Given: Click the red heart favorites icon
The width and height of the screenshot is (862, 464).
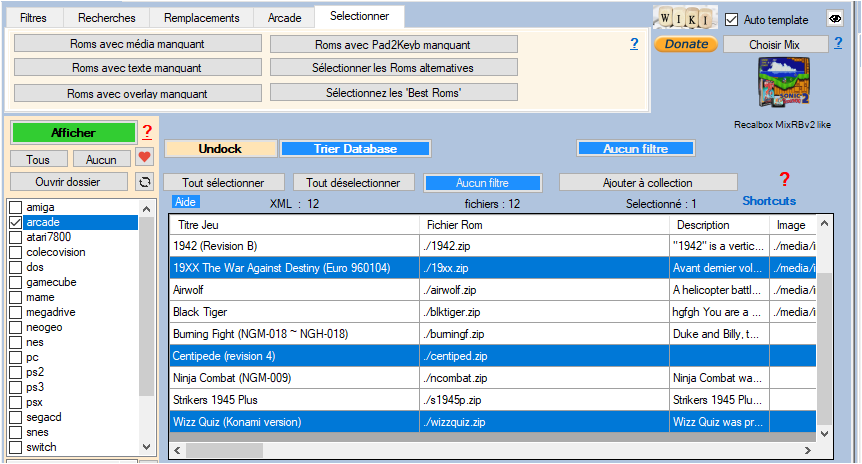Looking at the screenshot, I should (145, 158).
